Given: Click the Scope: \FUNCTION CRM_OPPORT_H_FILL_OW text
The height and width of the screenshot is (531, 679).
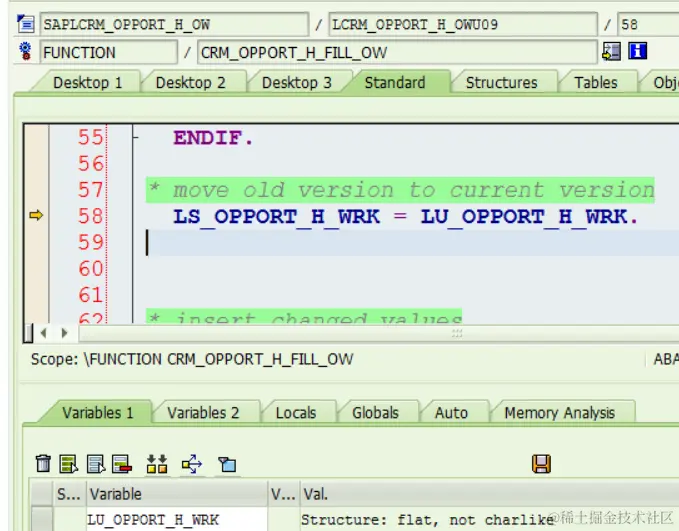Looking at the screenshot, I should (x=192, y=359).
